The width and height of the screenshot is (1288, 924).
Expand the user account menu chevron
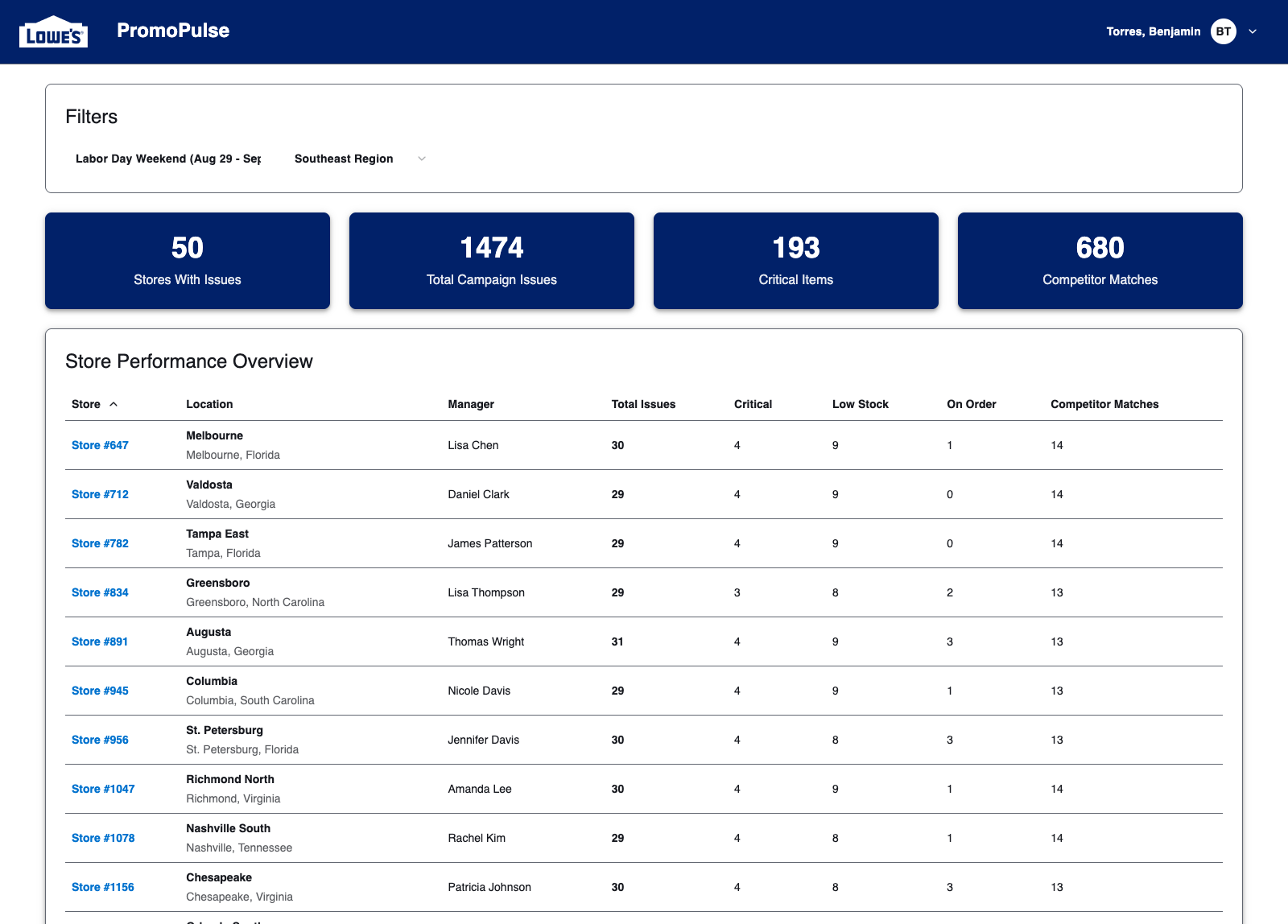1253,31
